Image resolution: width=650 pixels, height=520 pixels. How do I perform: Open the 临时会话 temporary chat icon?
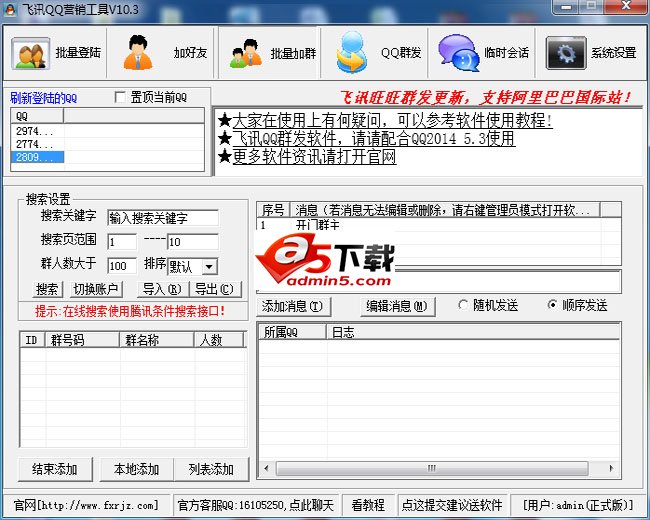point(458,53)
